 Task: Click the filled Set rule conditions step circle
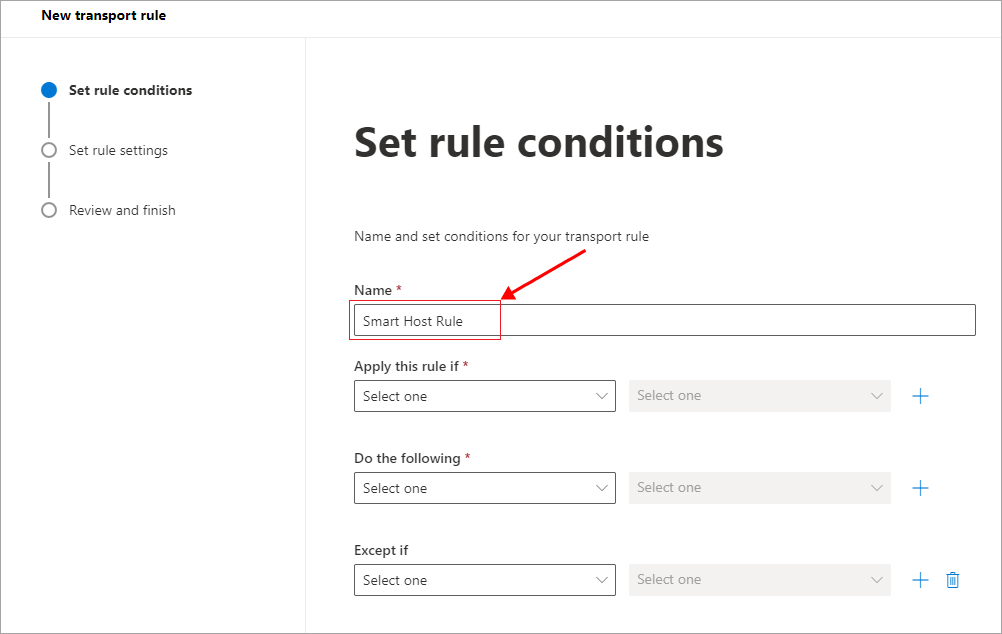tap(49, 90)
